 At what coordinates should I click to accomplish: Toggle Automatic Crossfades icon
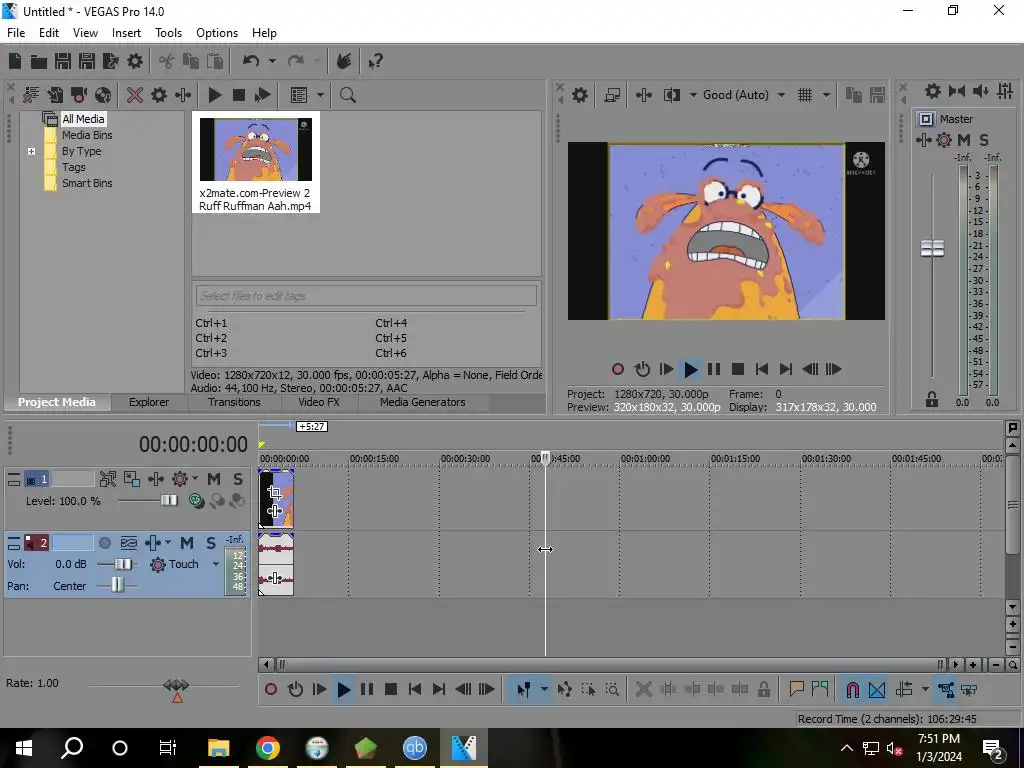(x=877, y=689)
